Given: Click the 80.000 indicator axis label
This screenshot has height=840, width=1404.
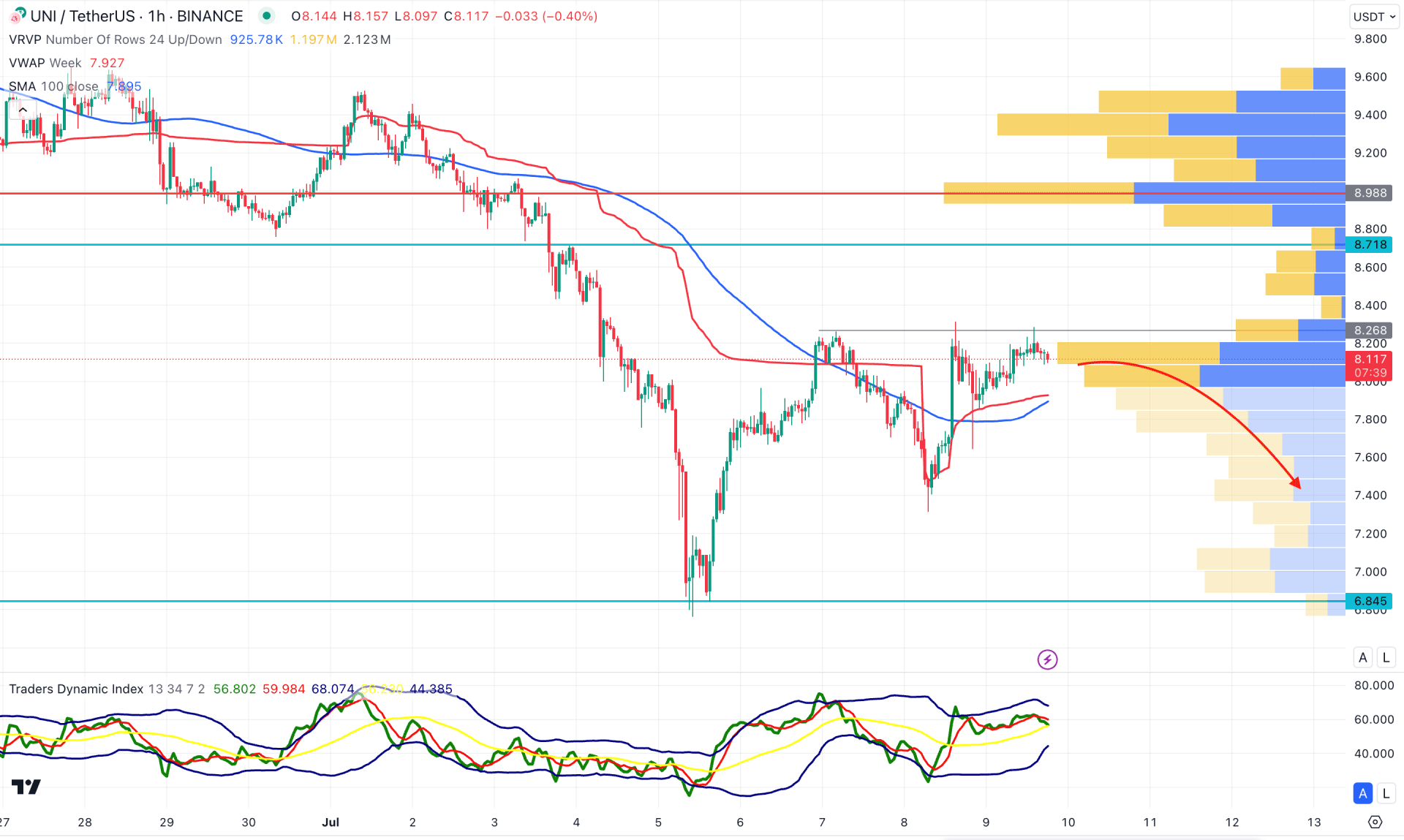Looking at the screenshot, I should (1374, 686).
